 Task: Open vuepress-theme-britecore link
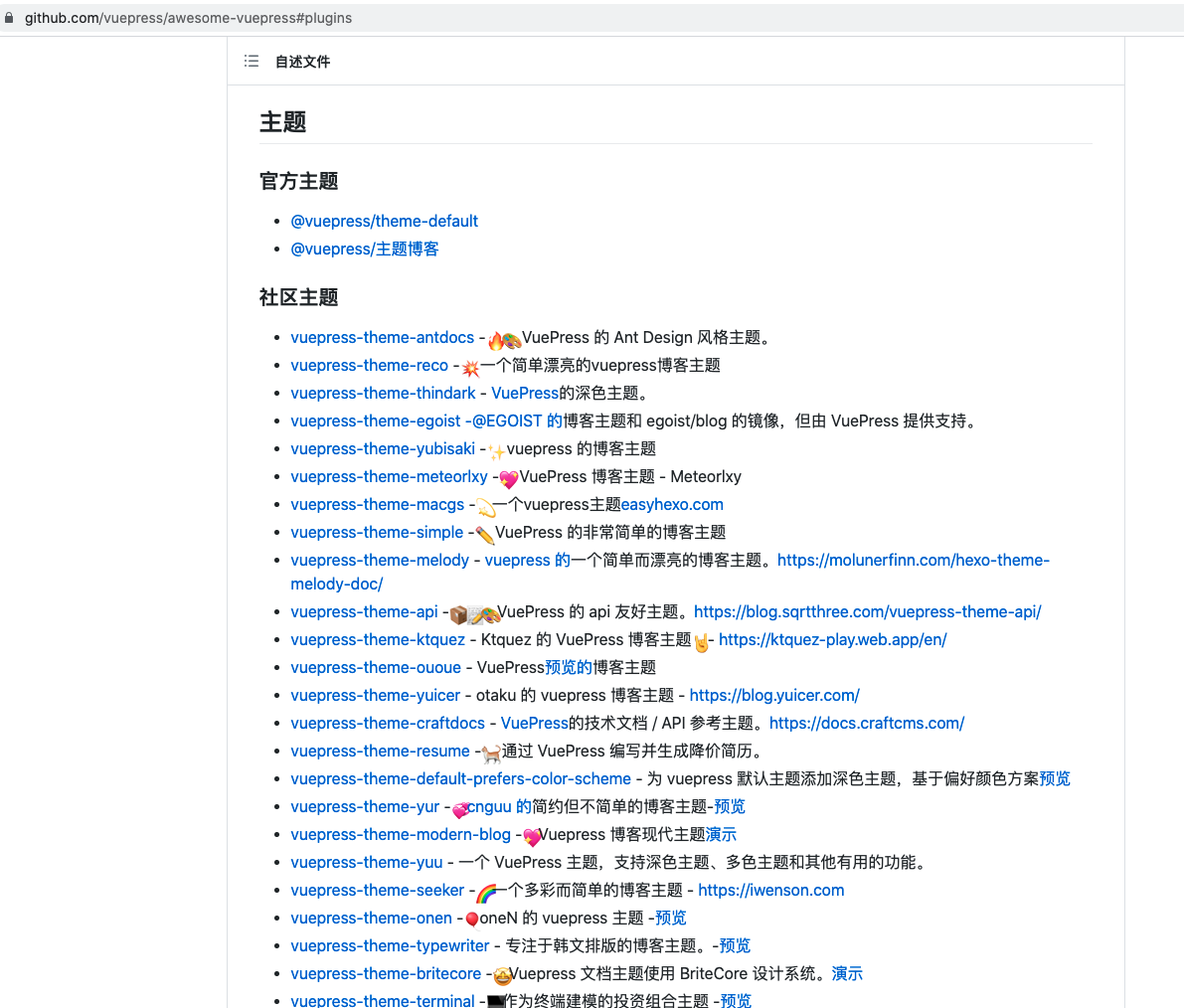click(386, 975)
